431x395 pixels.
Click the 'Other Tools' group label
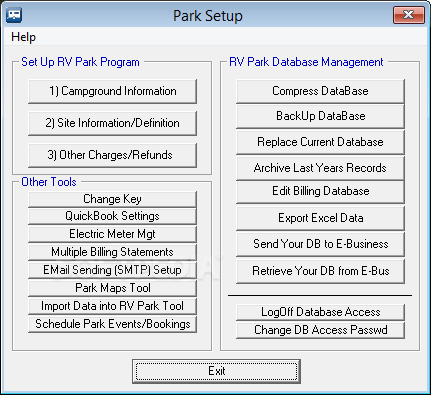coord(49,182)
